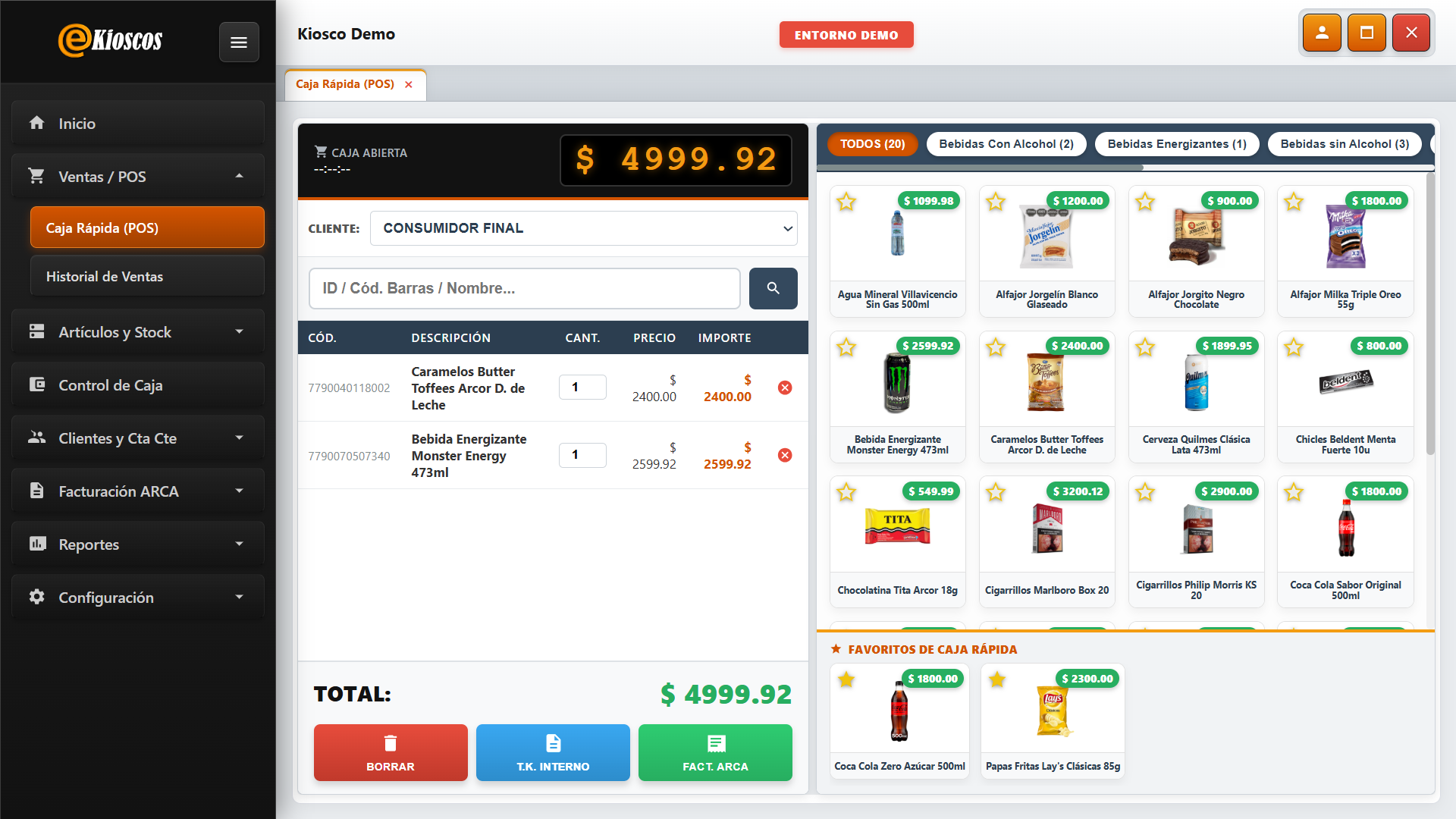Screen dimensions: 1456x819
Task: Remove Caramelos Butter Toffees from cart
Action: coord(785,388)
